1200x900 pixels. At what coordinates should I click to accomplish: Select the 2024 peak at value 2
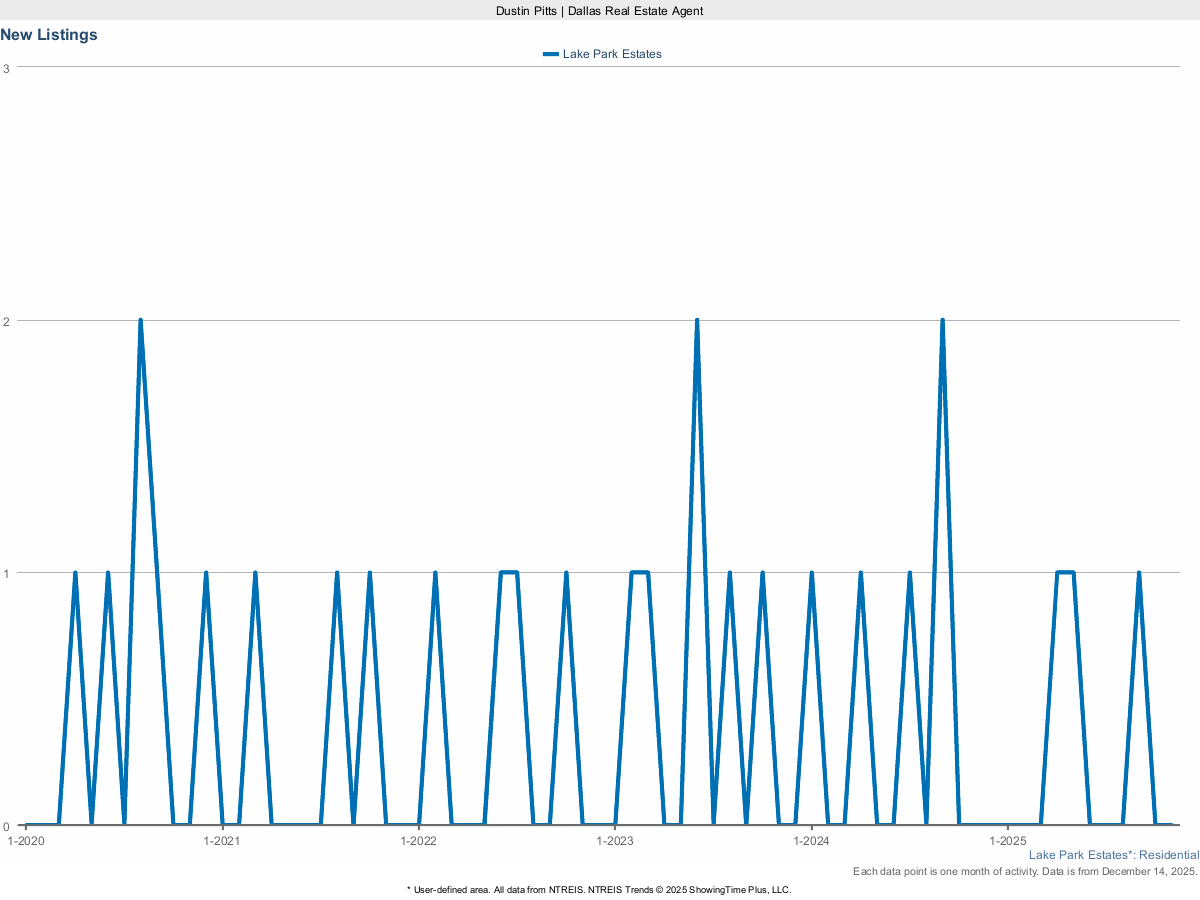(942, 321)
